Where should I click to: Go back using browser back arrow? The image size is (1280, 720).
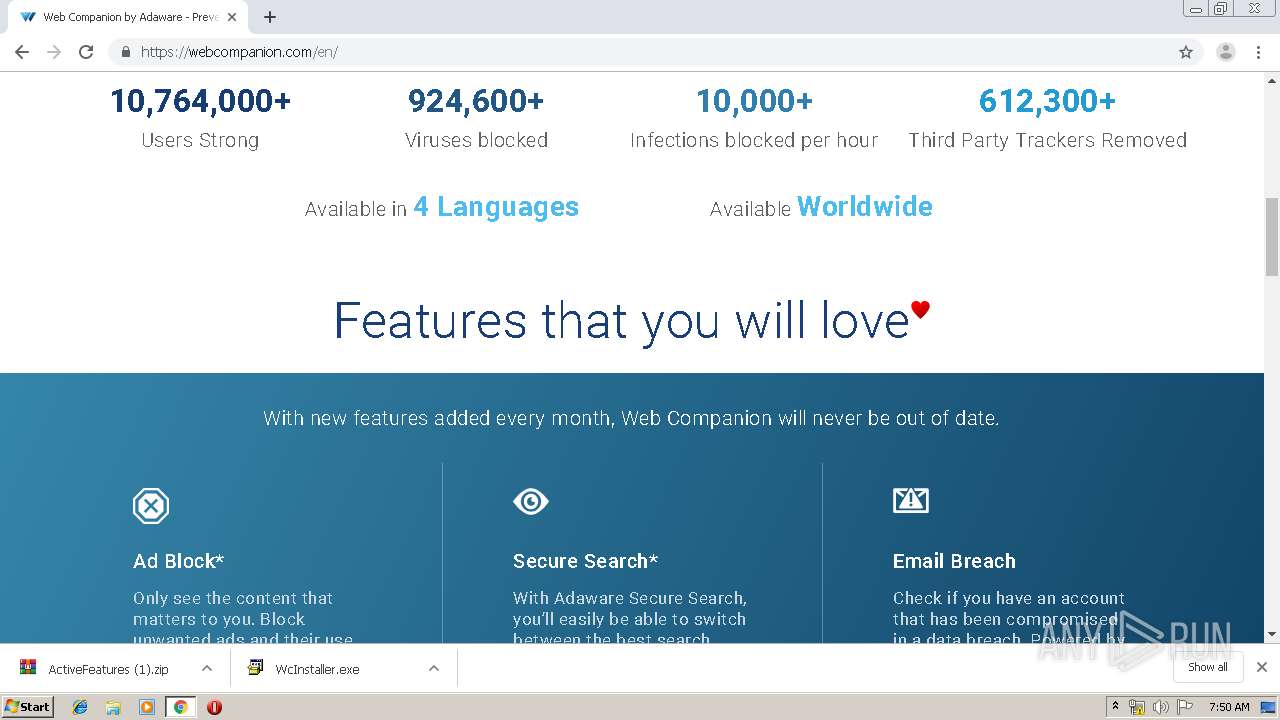click(22, 52)
